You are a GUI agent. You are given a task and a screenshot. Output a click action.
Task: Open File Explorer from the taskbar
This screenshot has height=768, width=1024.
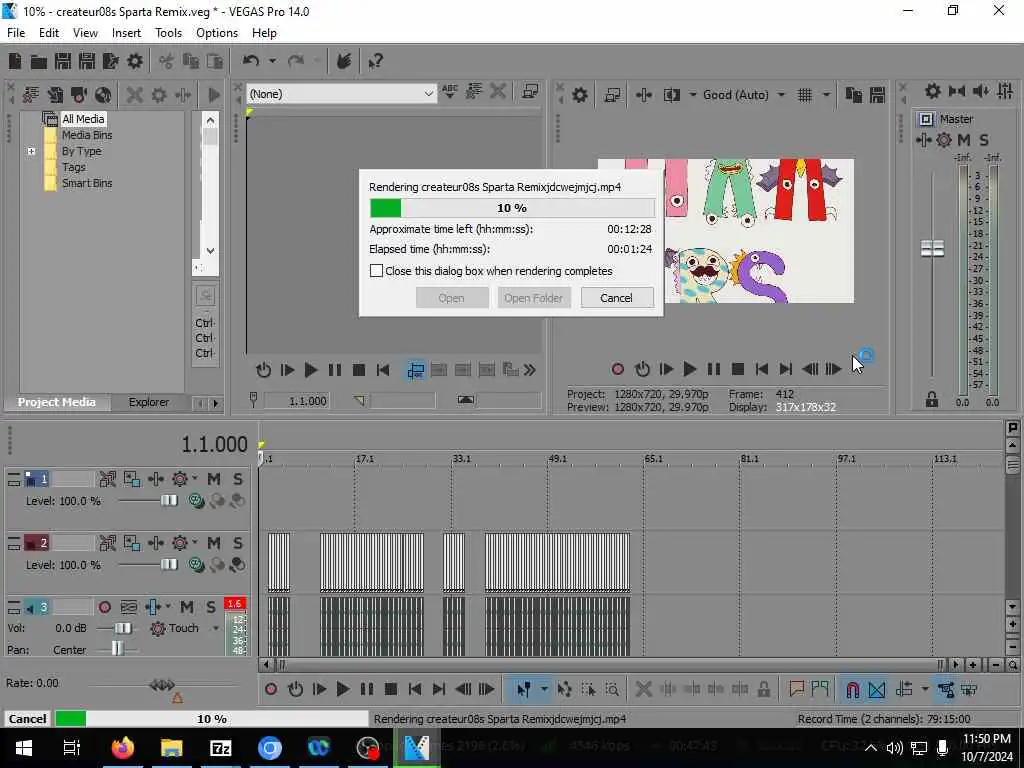172,748
